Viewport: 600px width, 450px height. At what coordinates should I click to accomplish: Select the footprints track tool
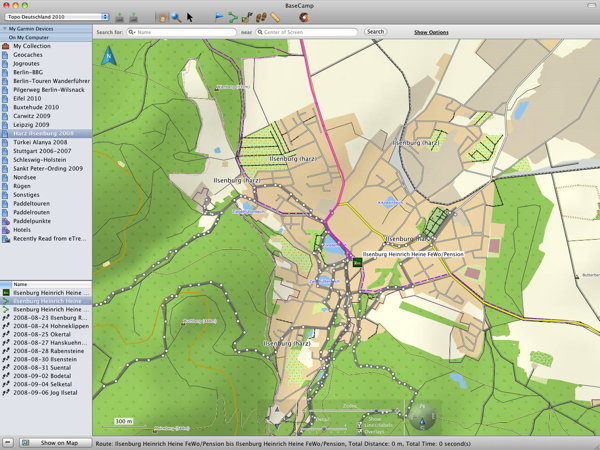tap(261, 17)
